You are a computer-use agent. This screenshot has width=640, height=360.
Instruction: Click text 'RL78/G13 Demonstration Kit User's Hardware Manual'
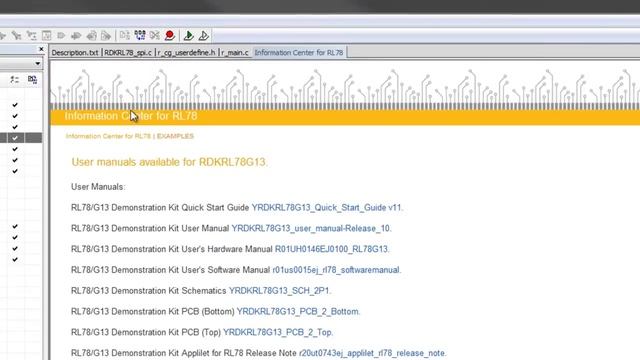click(171, 249)
